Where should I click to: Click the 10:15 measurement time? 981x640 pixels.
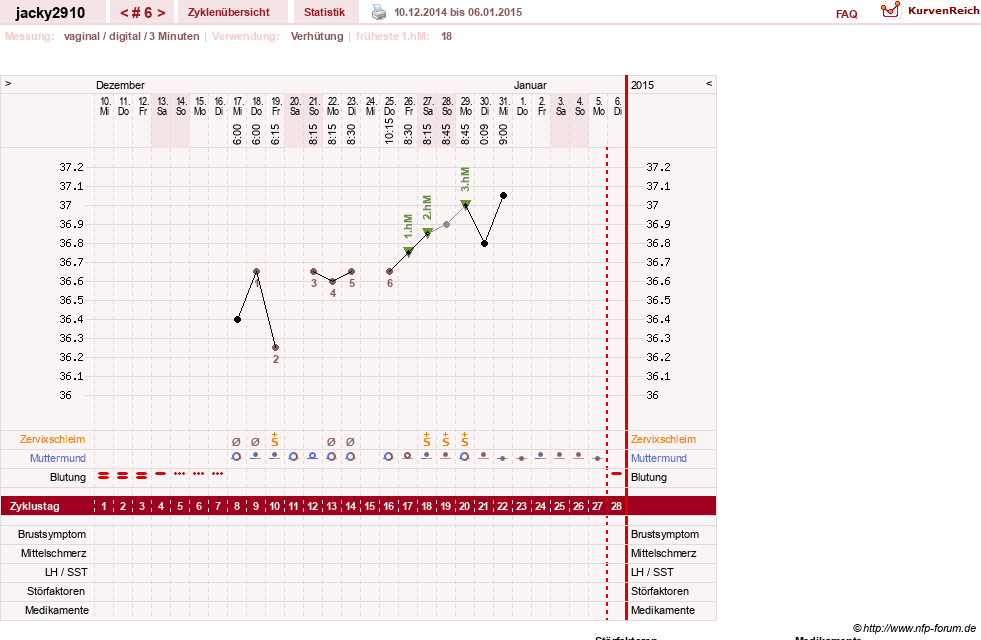pyautogui.click(x=389, y=131)
